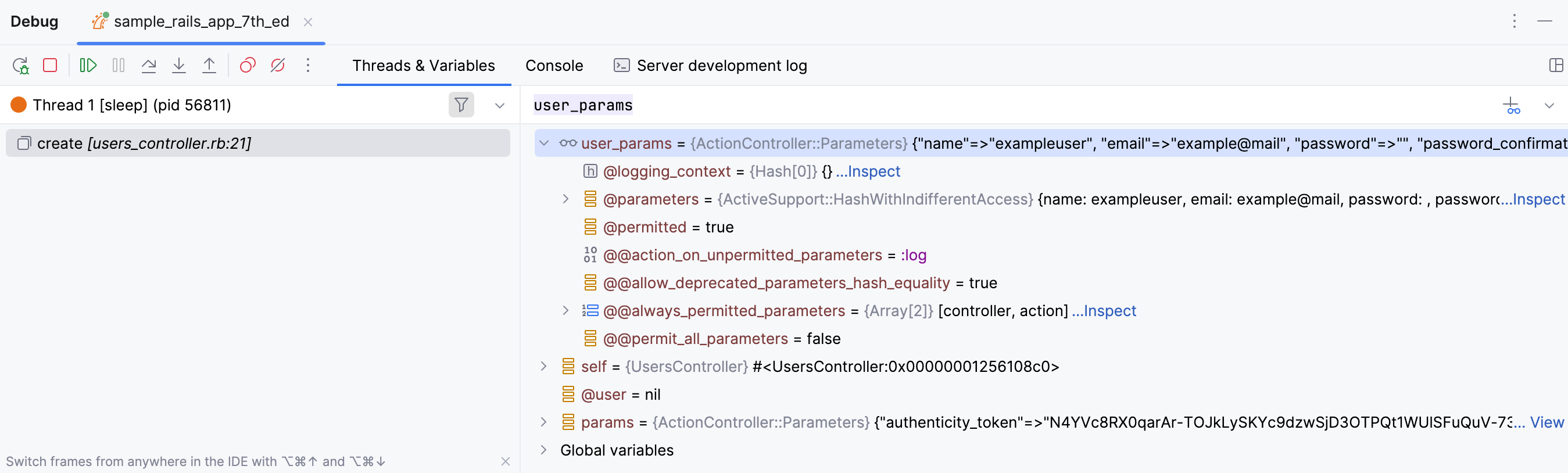Viewport: 1568px width, 473px height.
Task: Click Inspect link for @logging_context
Action: (x=868, y=171)
